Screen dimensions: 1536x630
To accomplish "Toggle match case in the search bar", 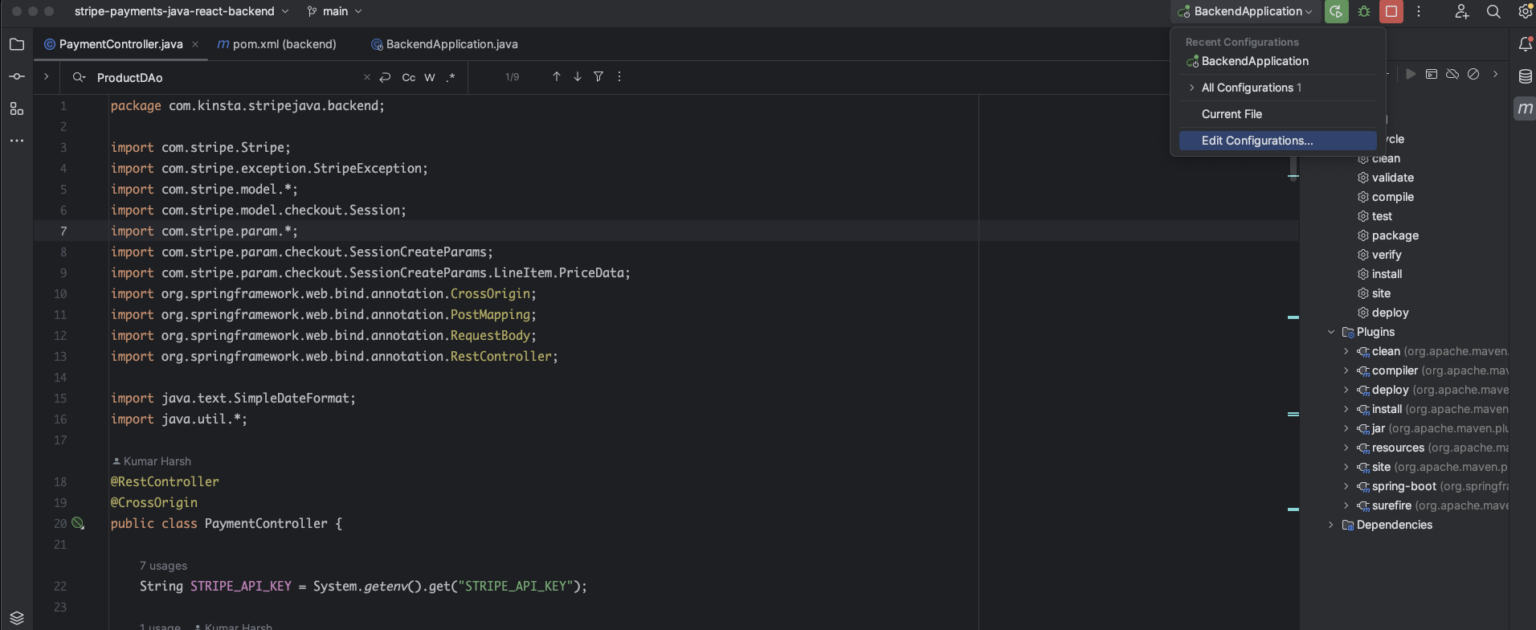I will [x=407, y=77].
